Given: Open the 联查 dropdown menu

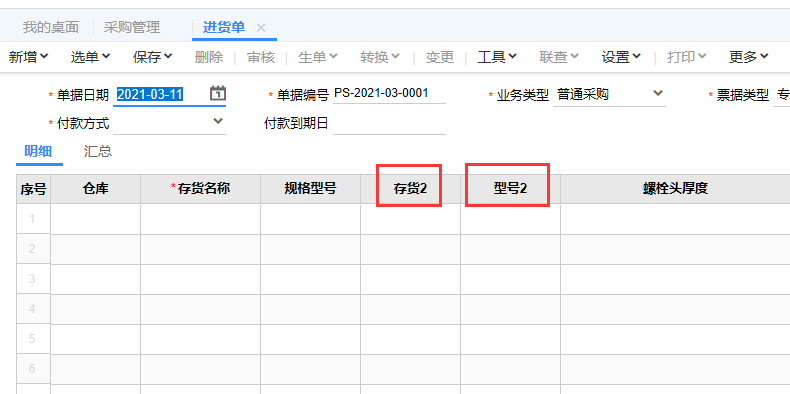Looking at the screenshot, I should coord(559,57).
